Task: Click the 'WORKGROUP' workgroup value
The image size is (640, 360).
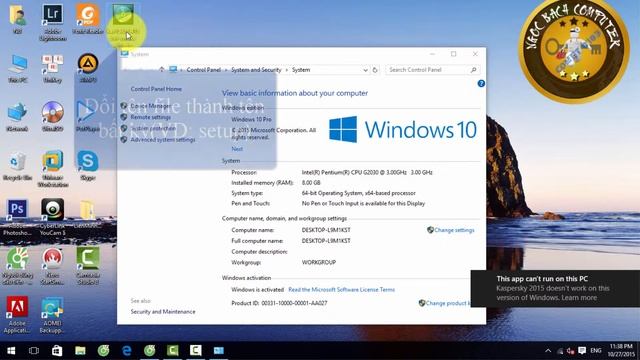Action: pyautogui.click(x=319, y=262)
